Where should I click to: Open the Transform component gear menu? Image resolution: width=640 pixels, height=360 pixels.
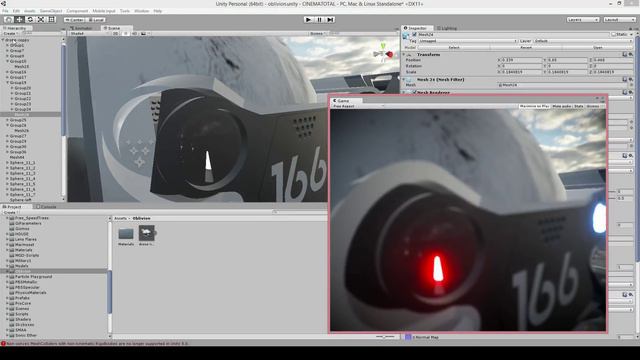[631, 54]
